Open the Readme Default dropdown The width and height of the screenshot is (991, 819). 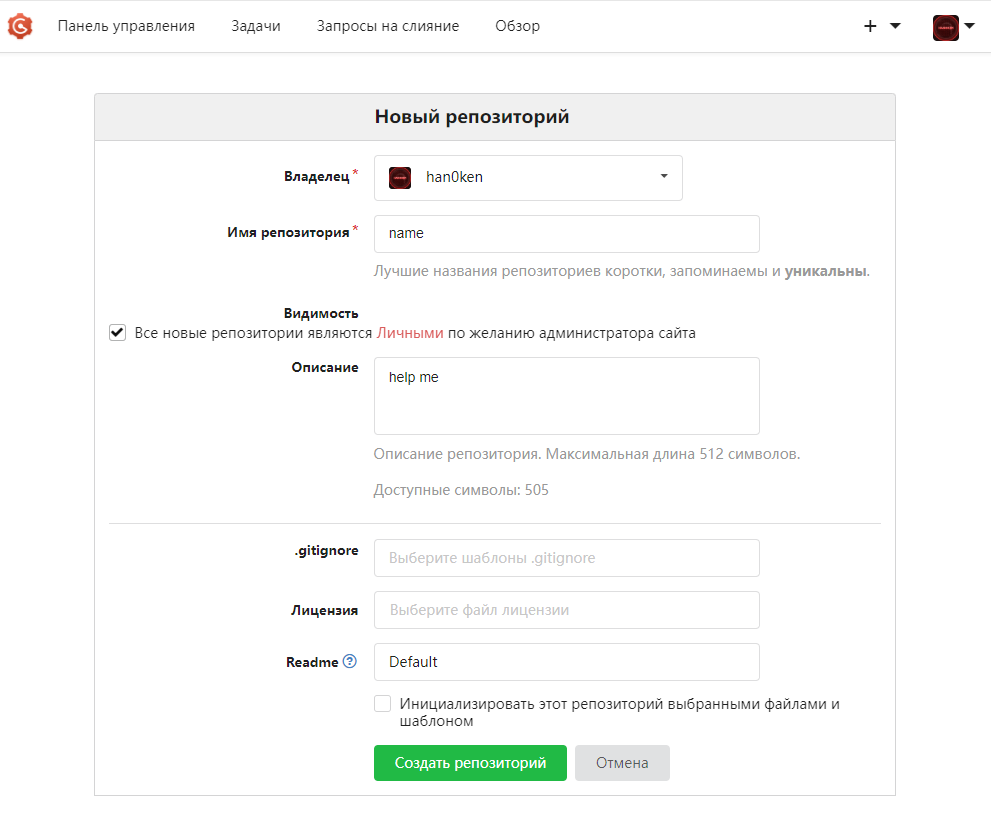(x=566, y=662)
